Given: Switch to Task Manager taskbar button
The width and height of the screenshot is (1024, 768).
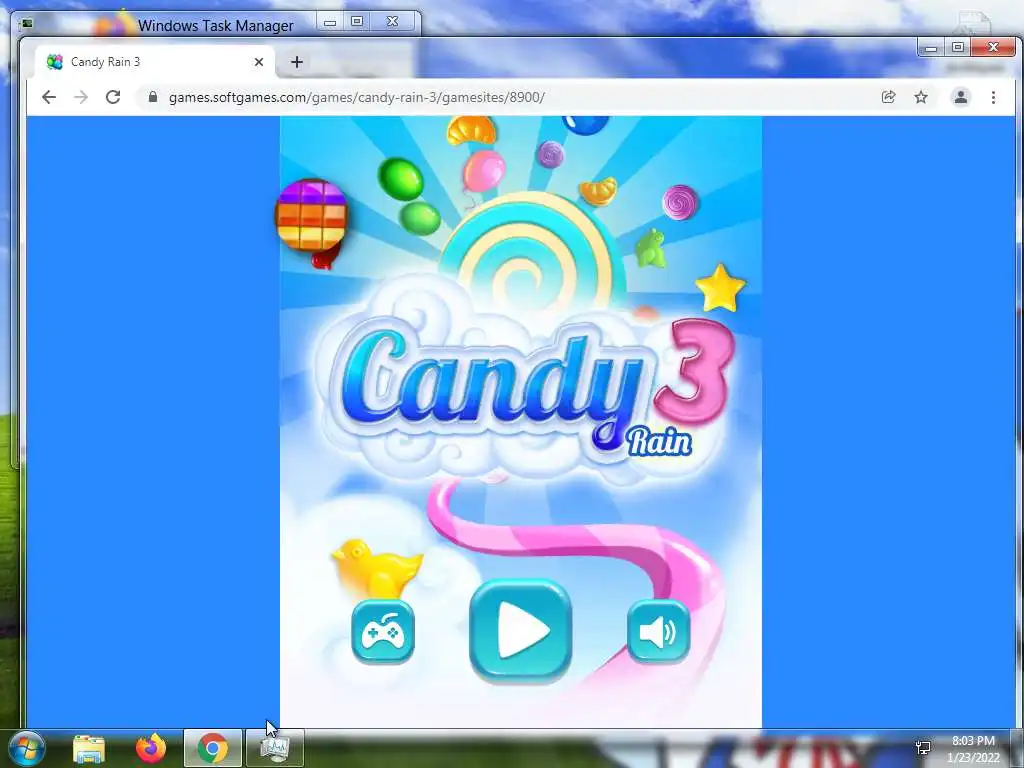Looking at the screenshot, I should pyautogui.click(x=275, y=748).
